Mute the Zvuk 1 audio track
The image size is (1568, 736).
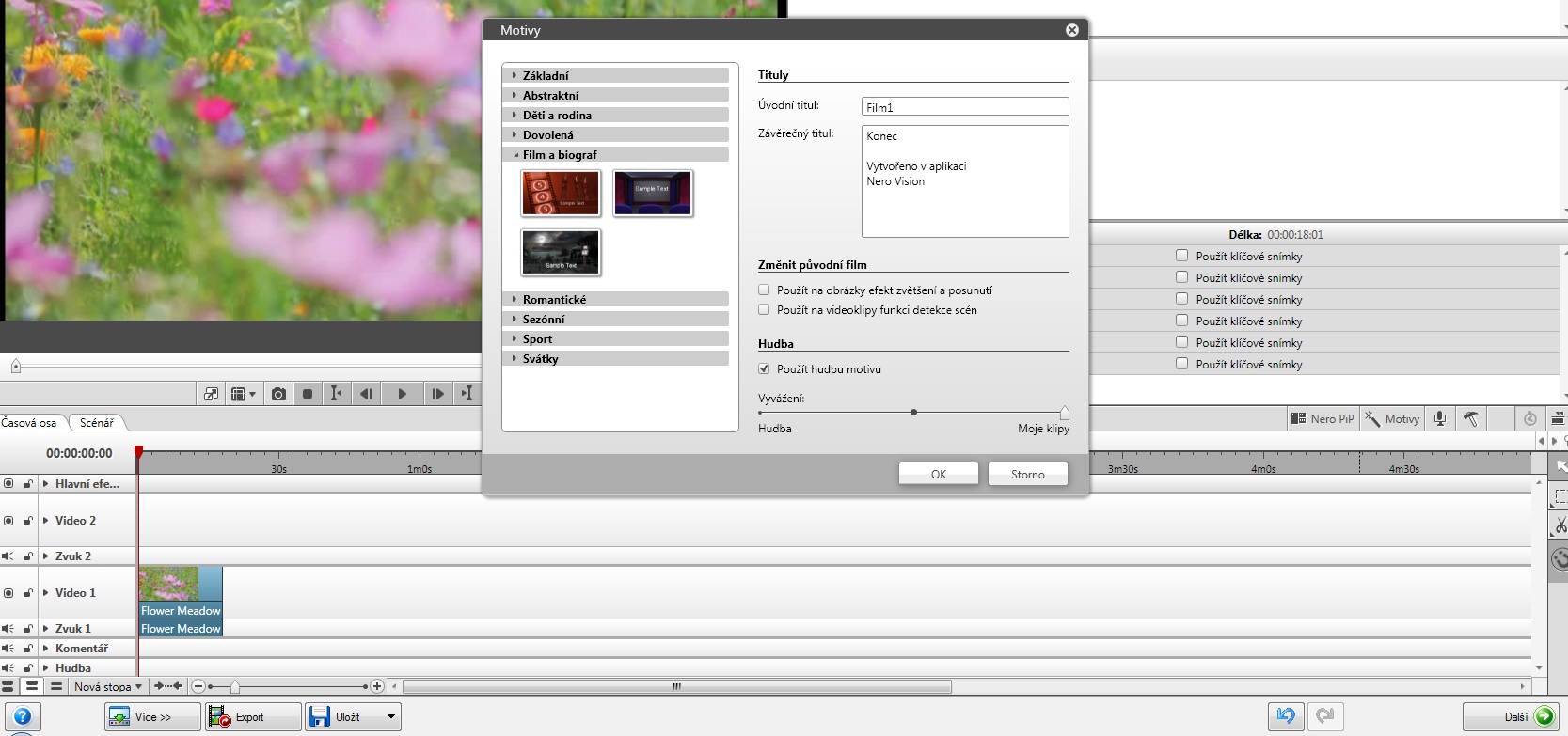coord(8,629)
